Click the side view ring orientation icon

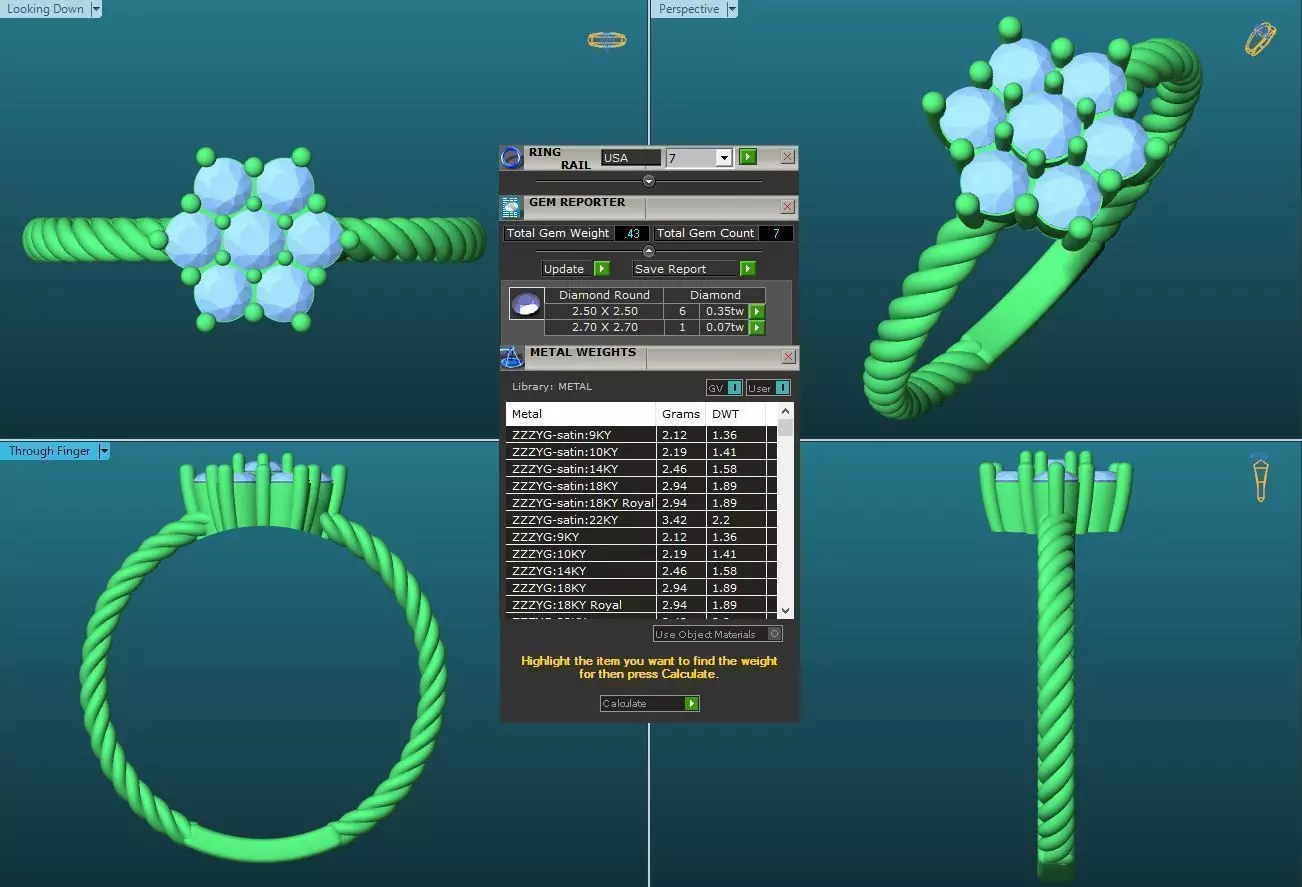[x=1260, y=478]
